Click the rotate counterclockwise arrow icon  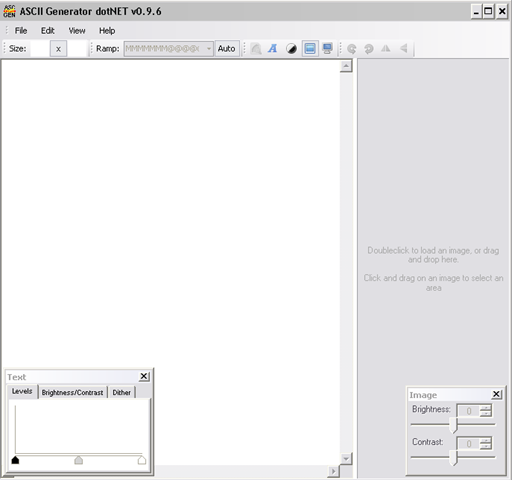pos(369,49)
